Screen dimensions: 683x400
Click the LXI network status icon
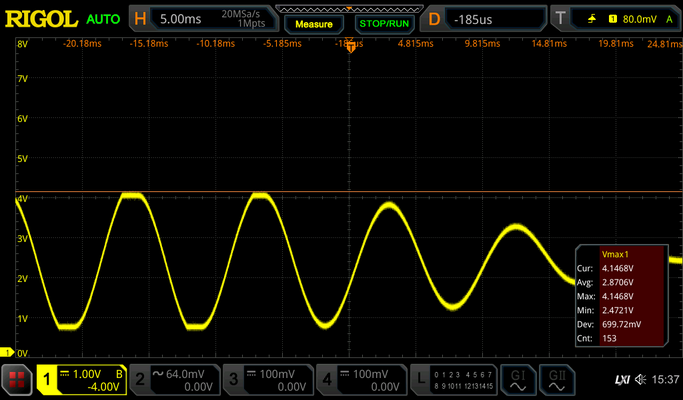(x=622, y=380)
